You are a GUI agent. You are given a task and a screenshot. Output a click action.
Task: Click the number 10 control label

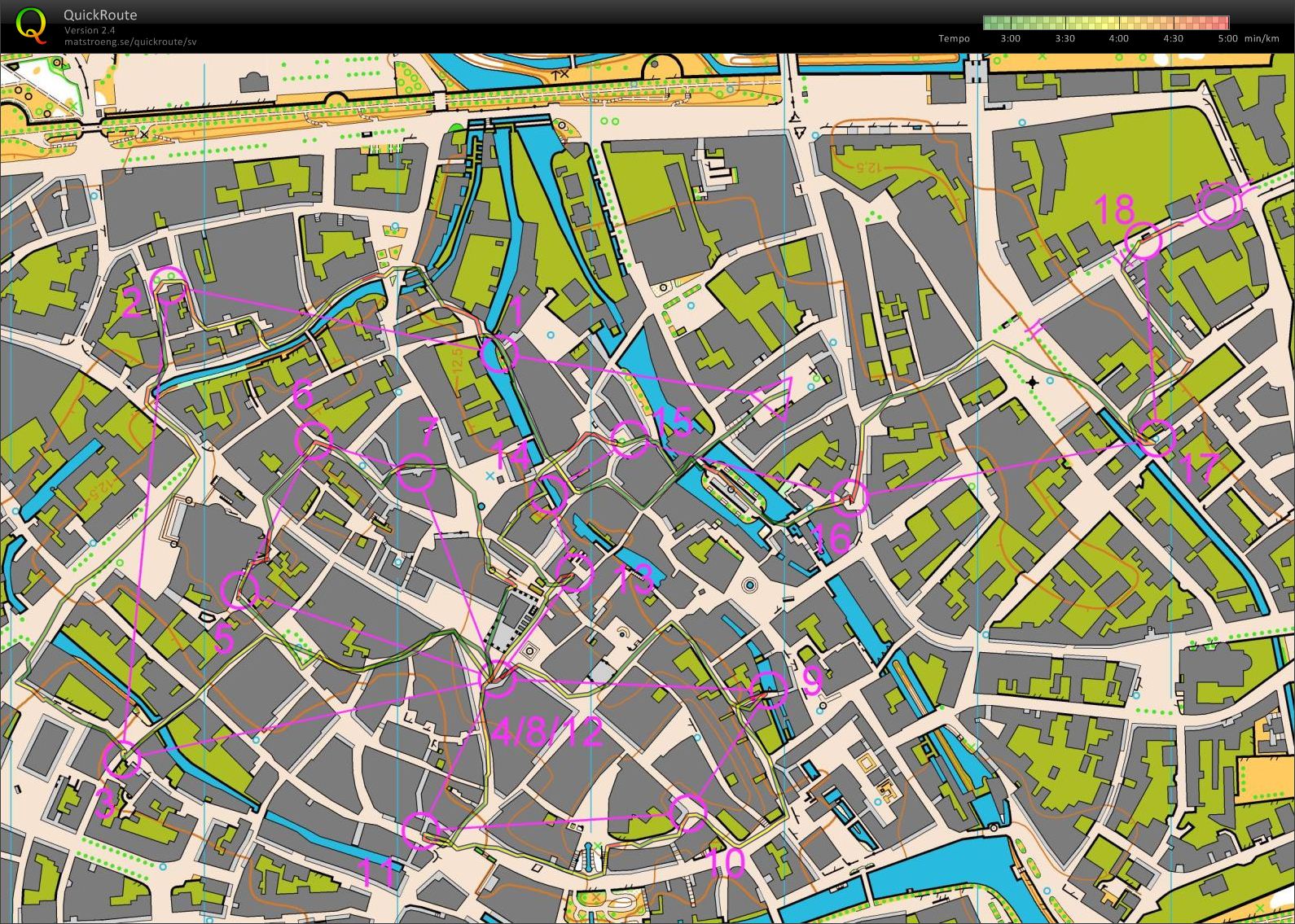click(x=727, y=862)
